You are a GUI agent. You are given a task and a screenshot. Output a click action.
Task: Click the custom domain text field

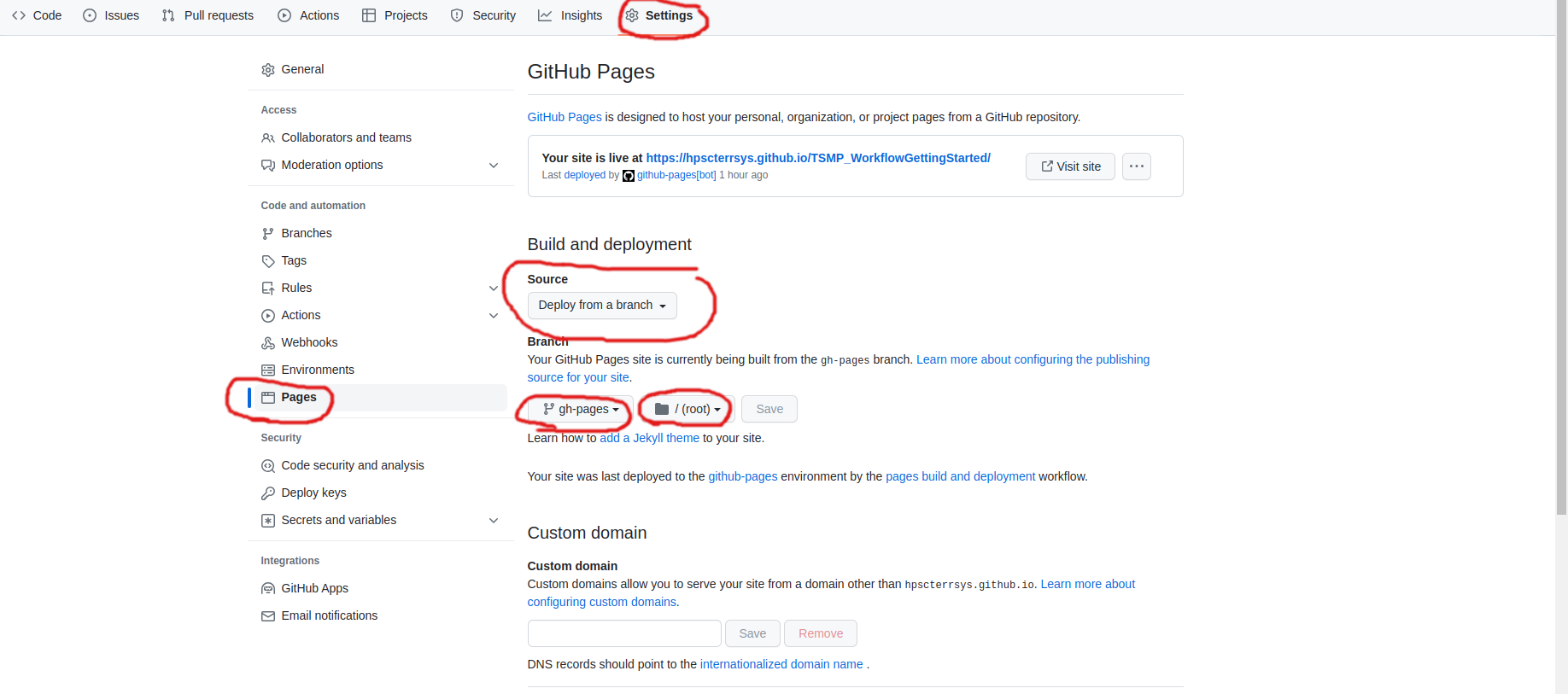(624, 633)
